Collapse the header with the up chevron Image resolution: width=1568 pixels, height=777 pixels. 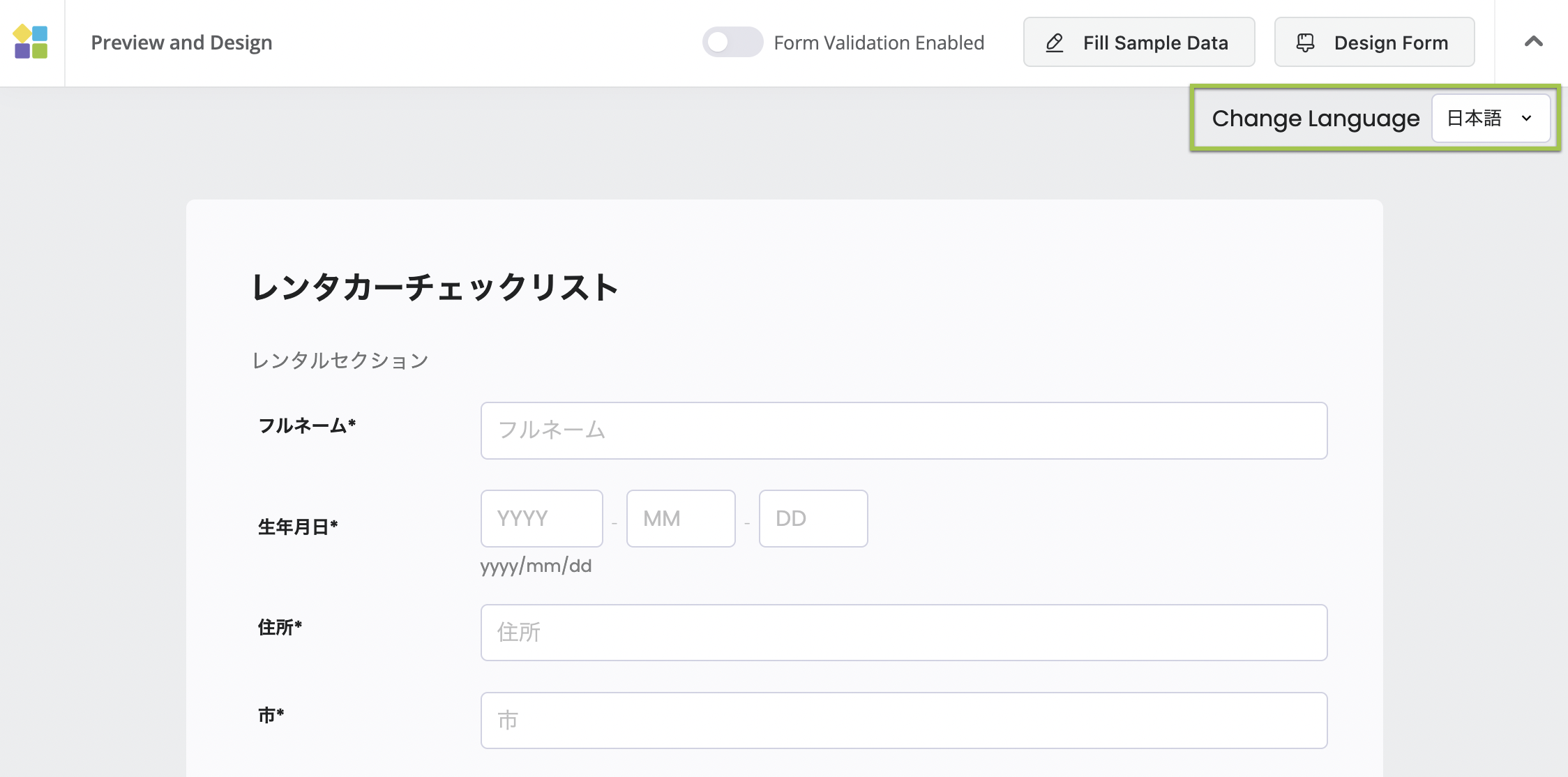[x=1533, y=42]
